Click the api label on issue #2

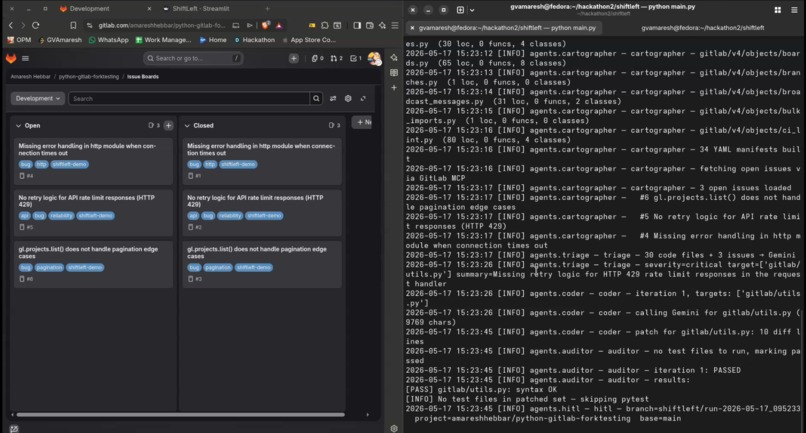[193, 216]
